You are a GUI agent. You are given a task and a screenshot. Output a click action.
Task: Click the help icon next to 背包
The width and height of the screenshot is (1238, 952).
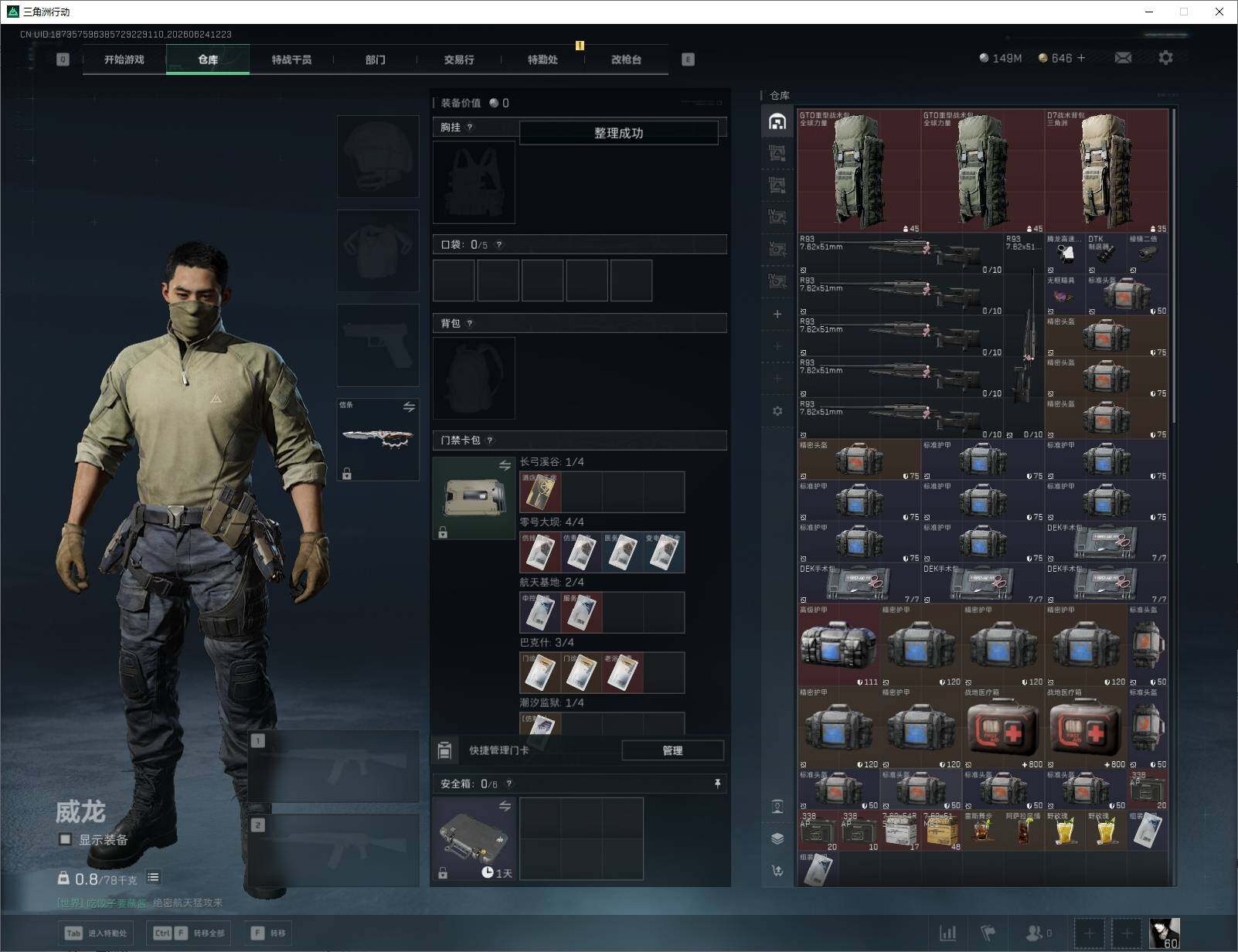click(x=470, y=324)
